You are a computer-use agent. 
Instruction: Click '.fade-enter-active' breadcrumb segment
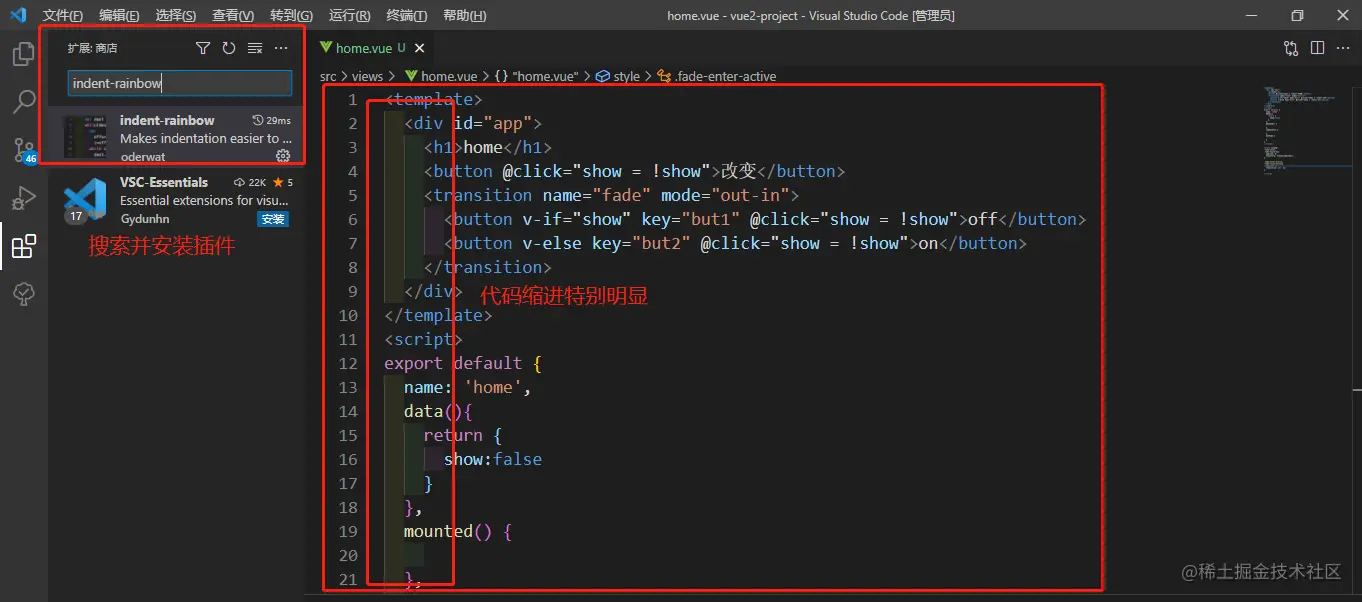pos(716,76)
